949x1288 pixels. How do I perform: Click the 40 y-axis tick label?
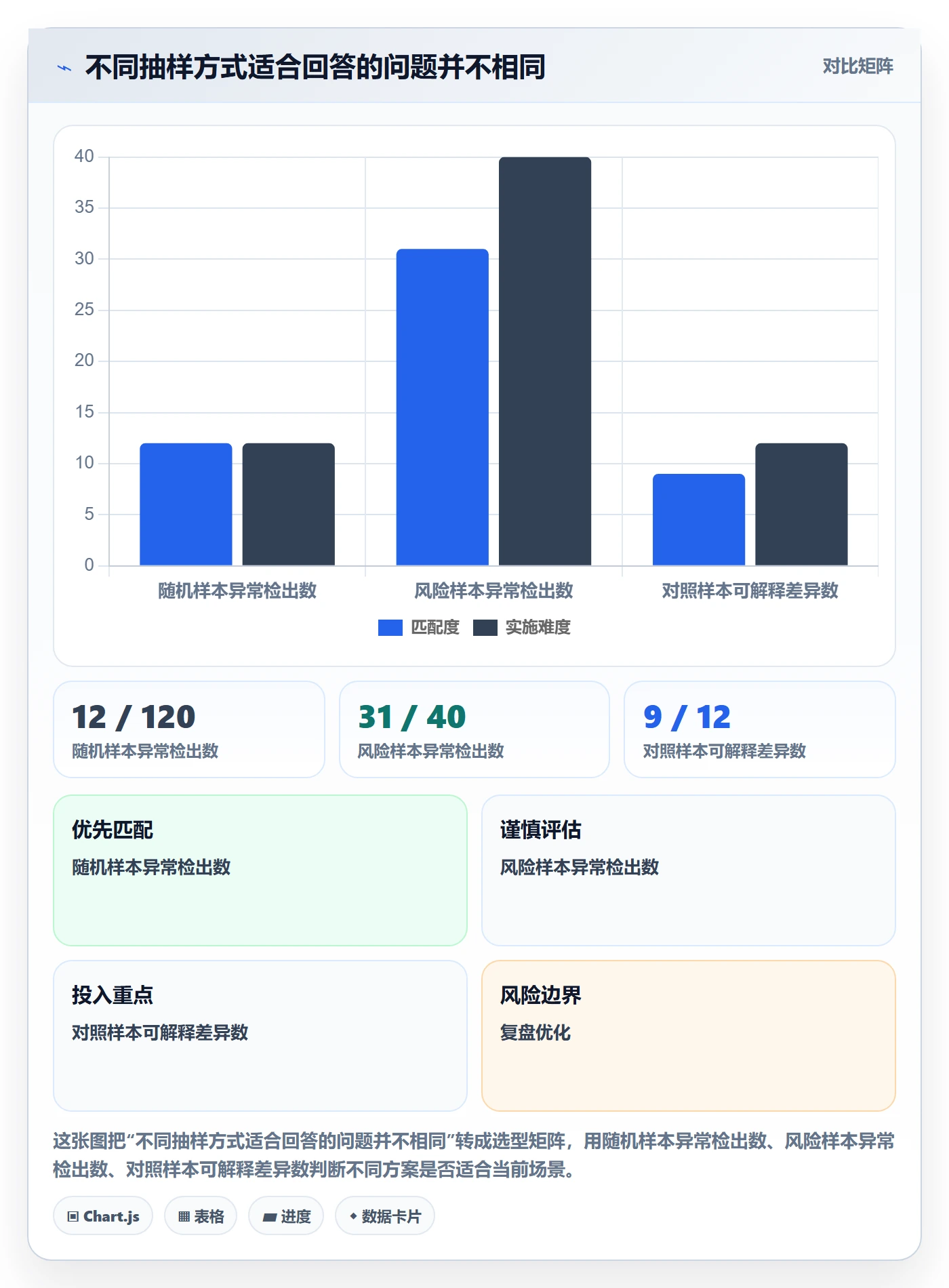pyautogui.click(x=84, y=157)
